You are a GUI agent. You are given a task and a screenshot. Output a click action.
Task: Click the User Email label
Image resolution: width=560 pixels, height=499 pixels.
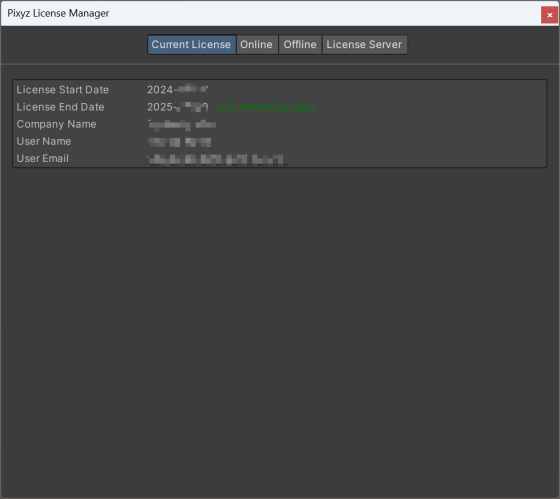[42, 158]
